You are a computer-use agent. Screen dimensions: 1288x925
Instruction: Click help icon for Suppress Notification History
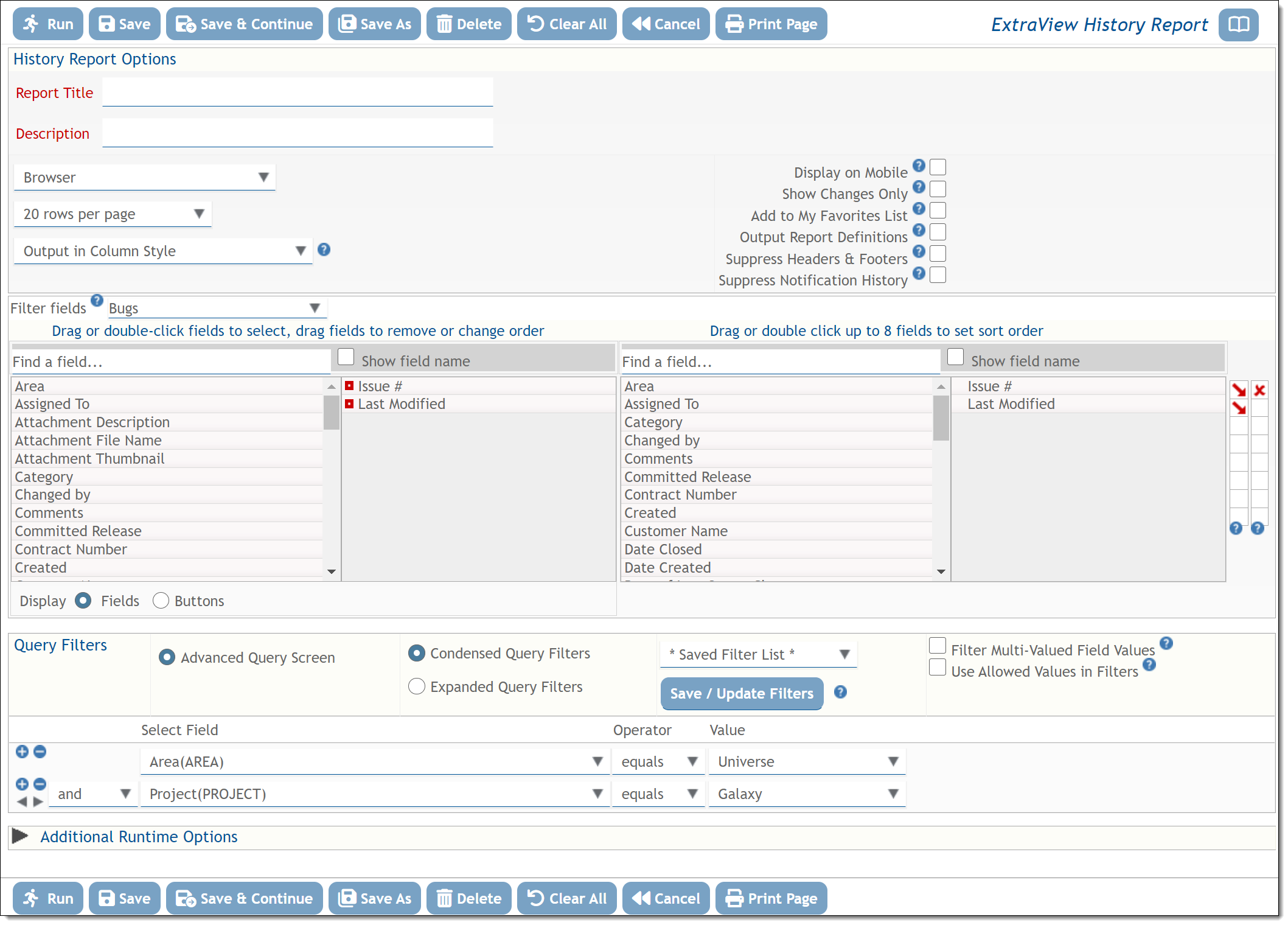click(919, 273)
